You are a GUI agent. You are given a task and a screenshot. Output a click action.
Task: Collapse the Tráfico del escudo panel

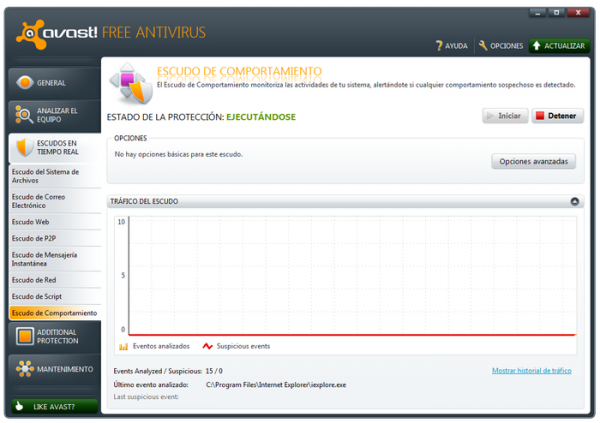point(575,201)
